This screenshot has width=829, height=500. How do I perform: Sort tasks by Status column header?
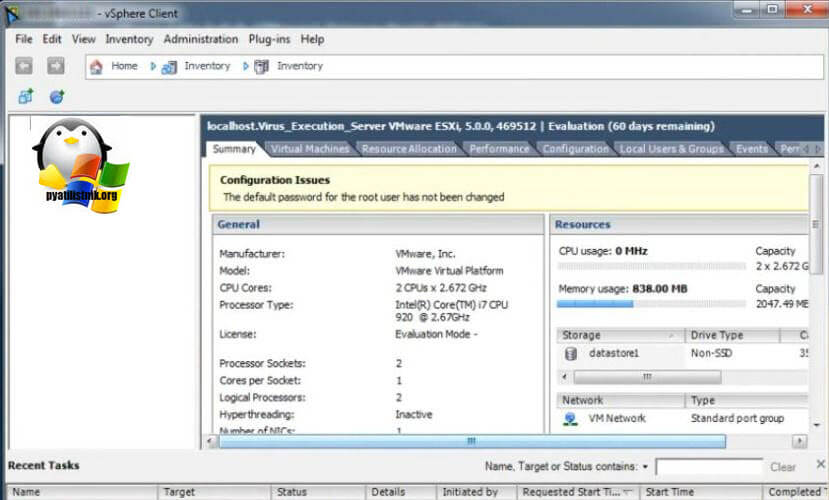(318, 492)
